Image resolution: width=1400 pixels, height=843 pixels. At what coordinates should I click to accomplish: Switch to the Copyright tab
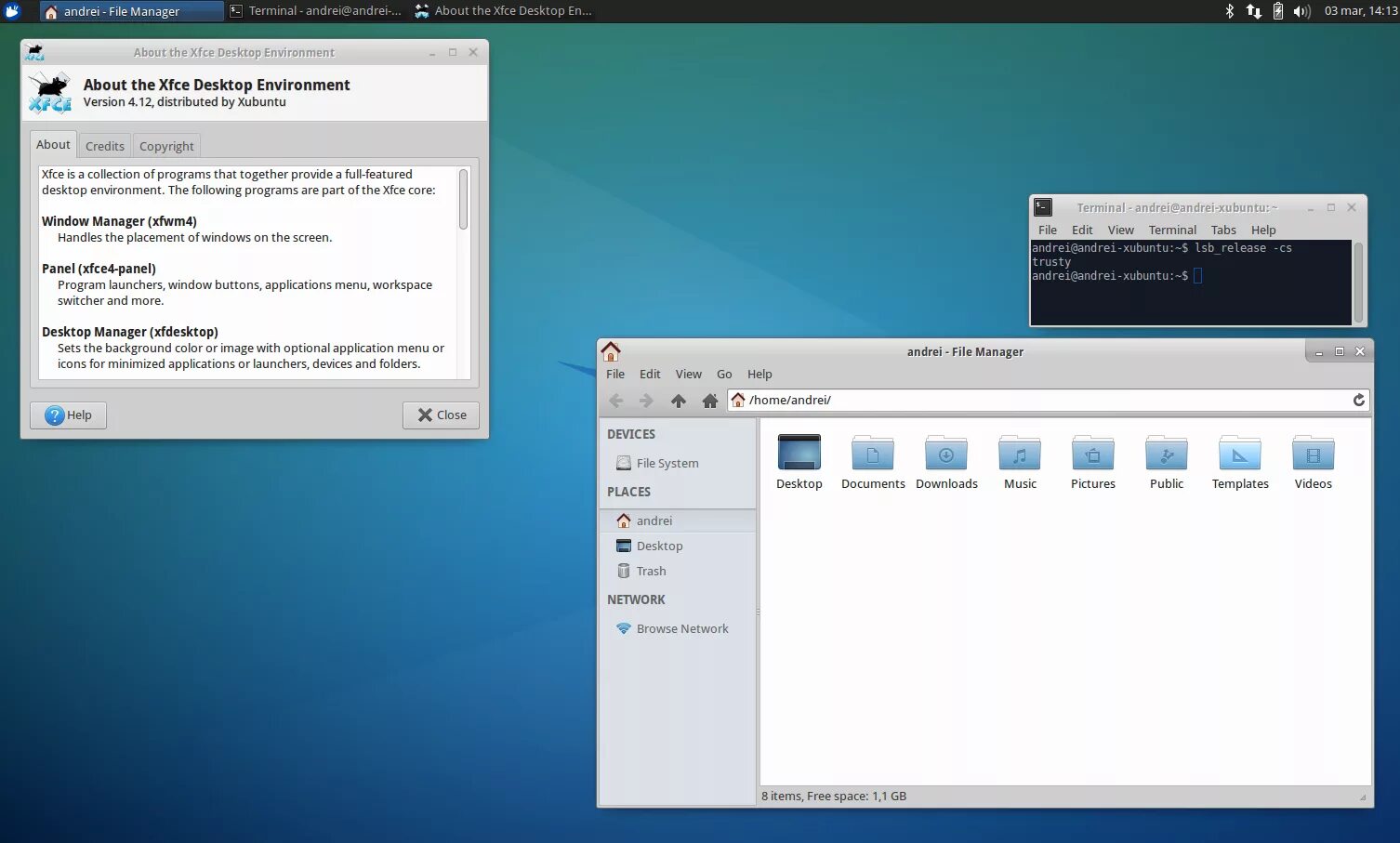(x=166, y=146)
